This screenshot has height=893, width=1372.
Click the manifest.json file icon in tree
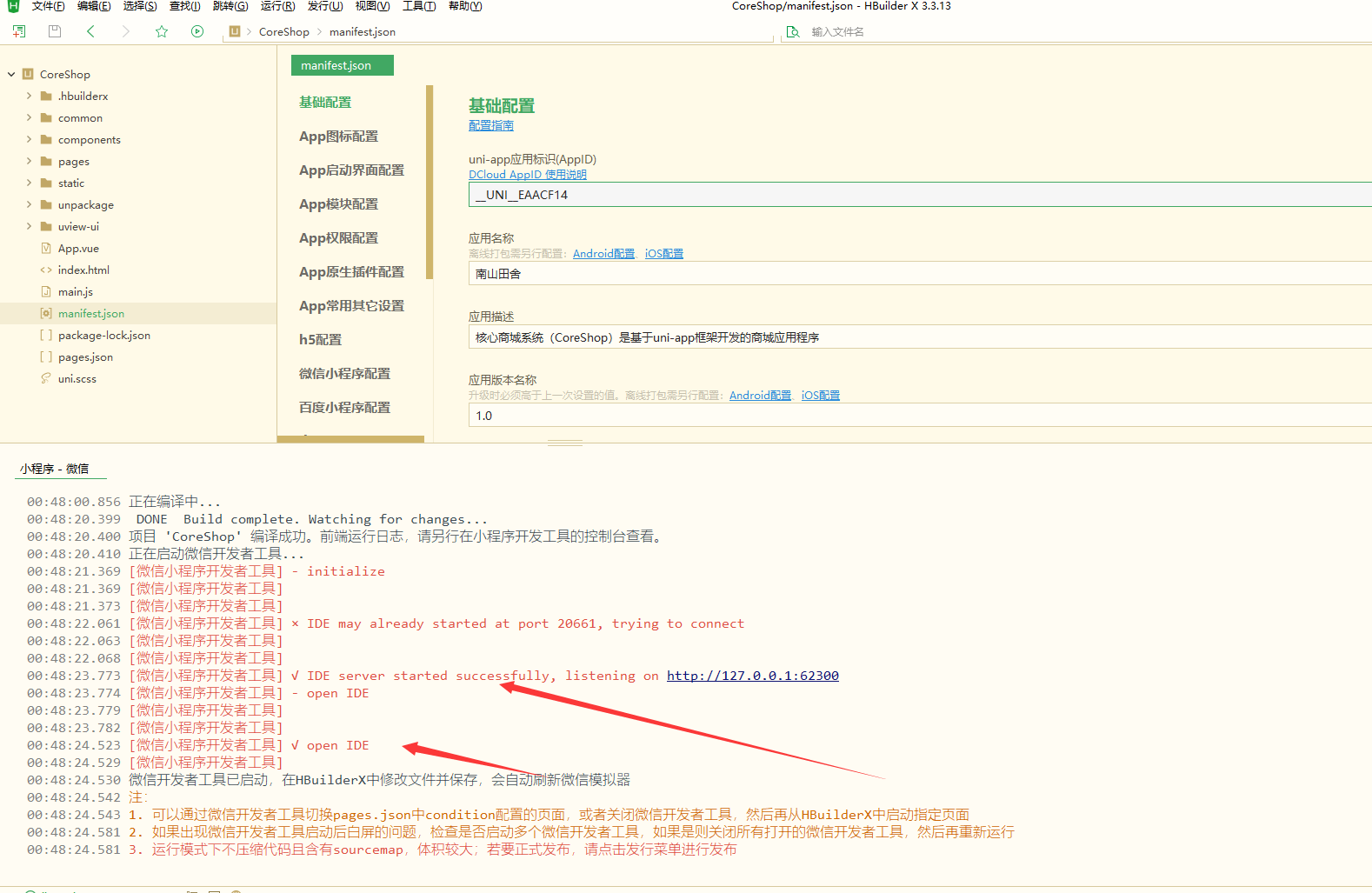click(46, 314)
